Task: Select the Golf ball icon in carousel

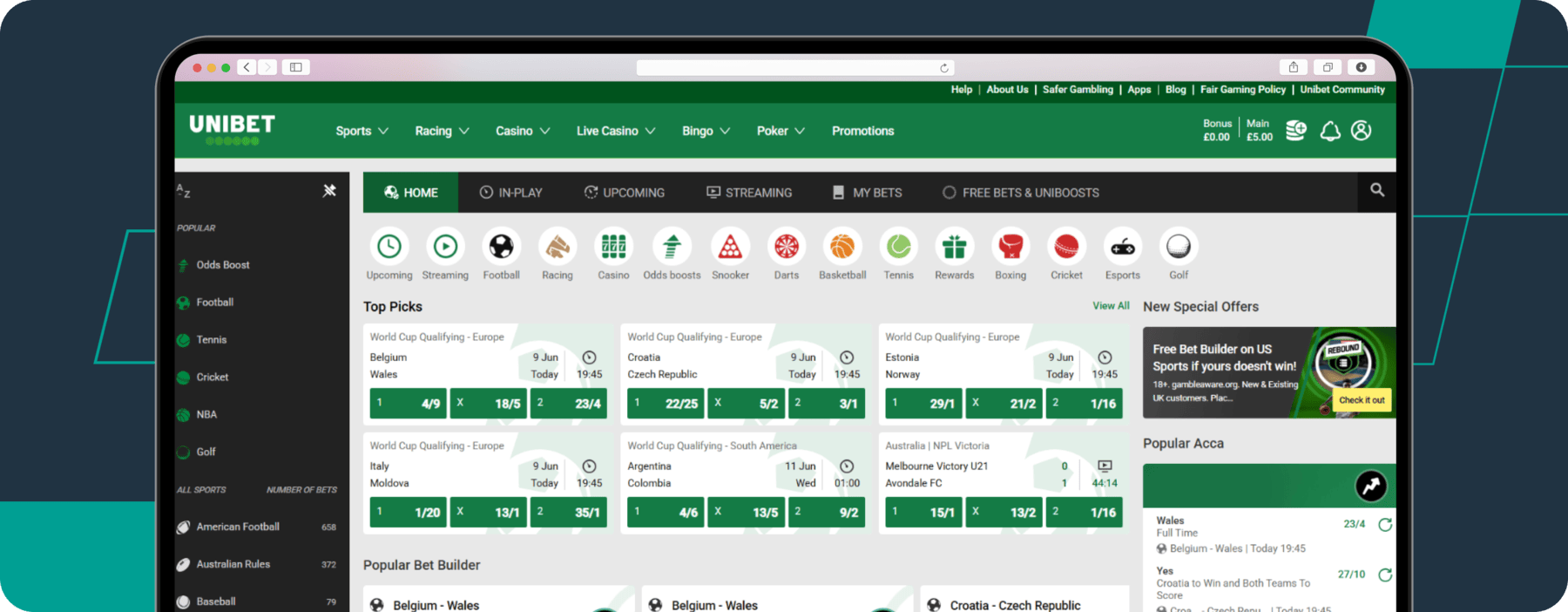Action: coord(1179,247)
